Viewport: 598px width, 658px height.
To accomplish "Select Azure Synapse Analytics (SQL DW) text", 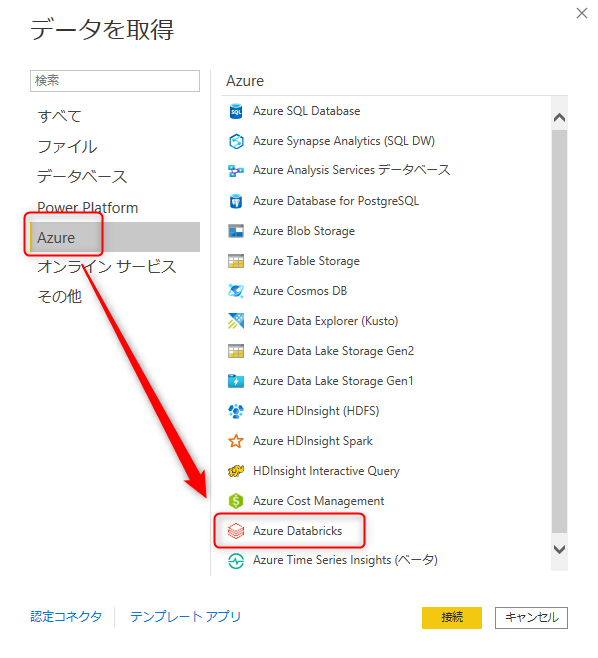I will tap(344, 141).
